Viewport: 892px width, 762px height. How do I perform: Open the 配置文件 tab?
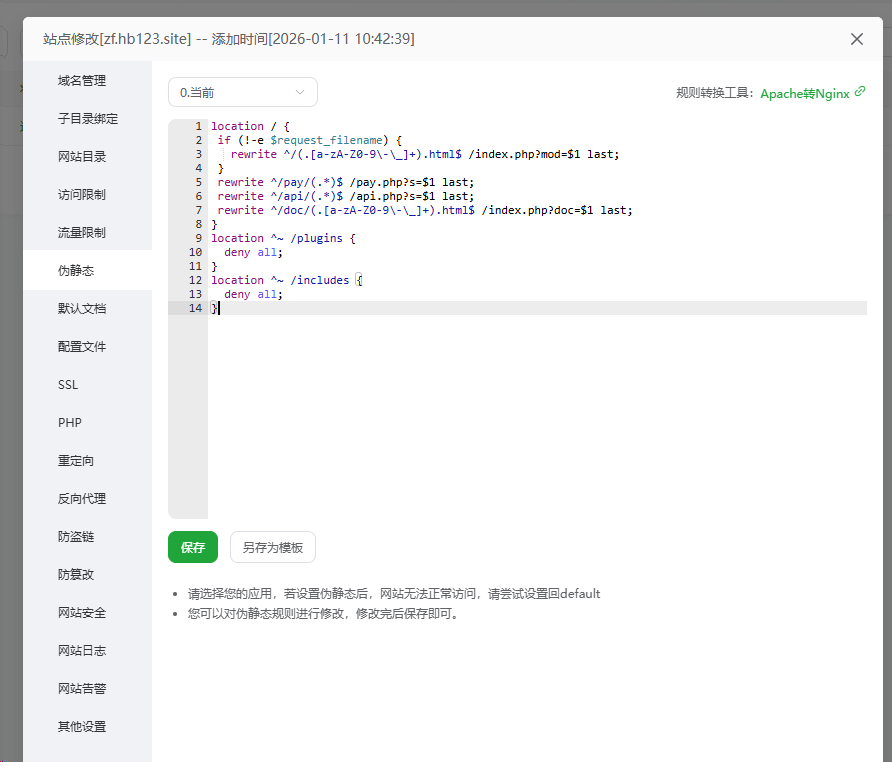click(82, 347)
